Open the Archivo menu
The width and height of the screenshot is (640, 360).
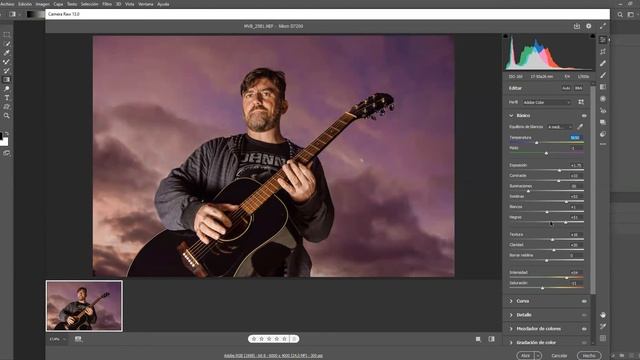(7, 4)
